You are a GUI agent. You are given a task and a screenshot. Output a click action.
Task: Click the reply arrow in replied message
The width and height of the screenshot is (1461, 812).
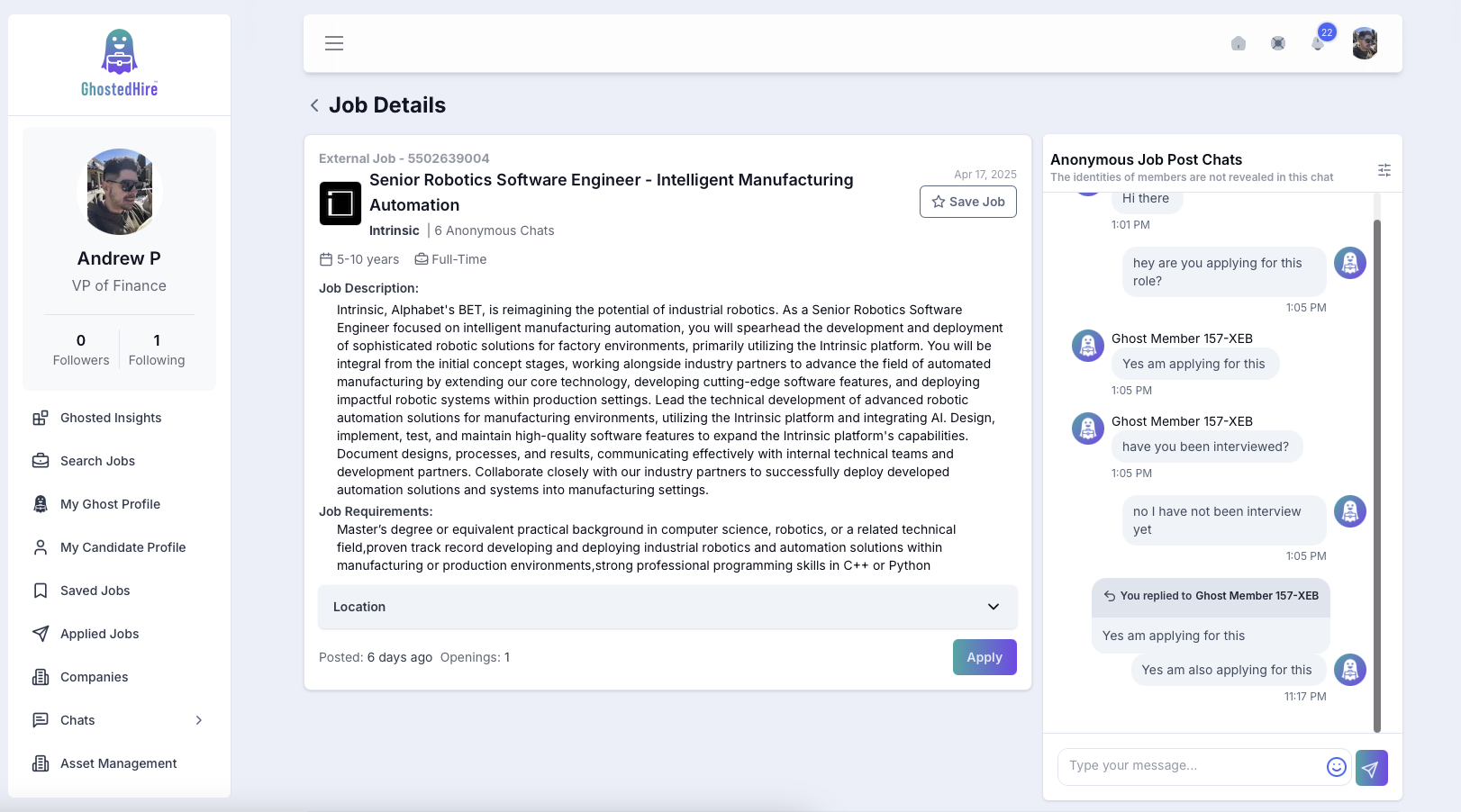click(x=1110, y=596)
